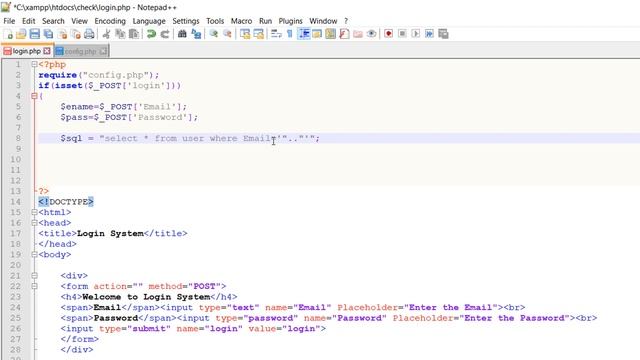The height and width of the screenshot is (360, 640).
Task: Click the Close file toolbar icon
Action: coord(62,34)
